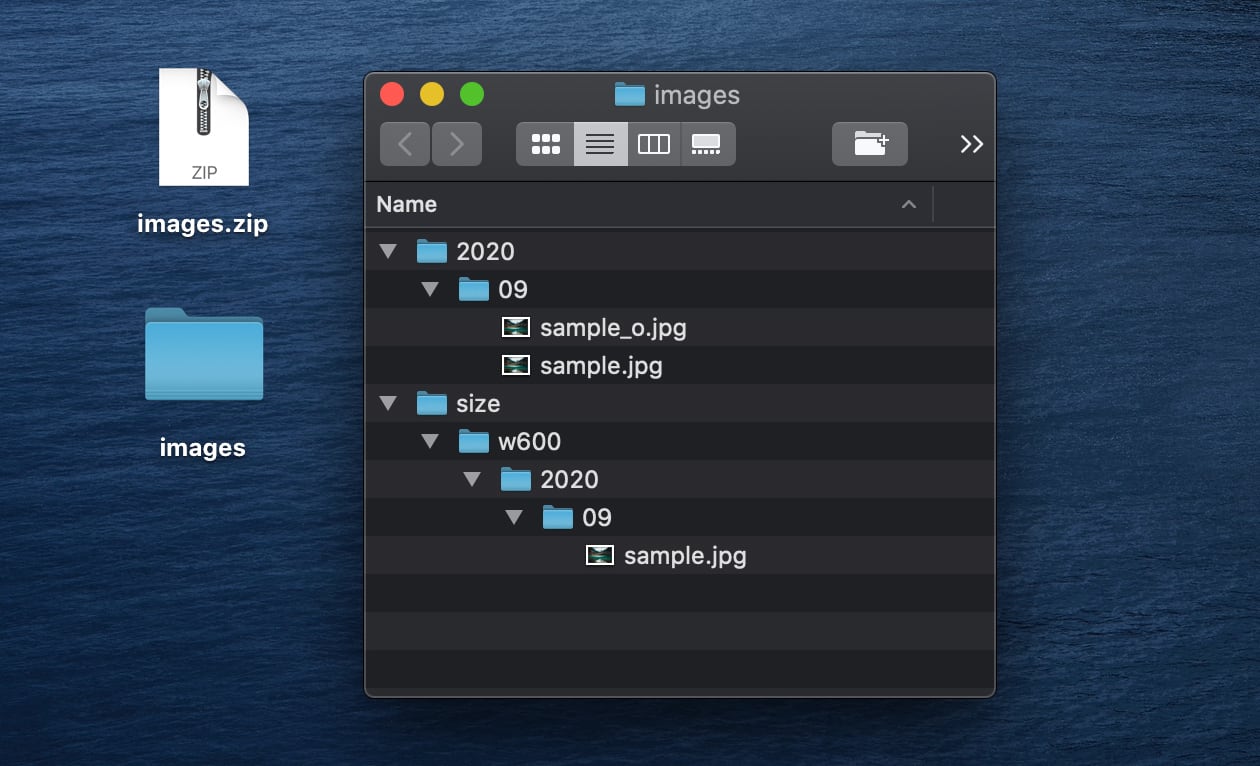Switch Finder to icon view
1260x766 pixels.
tap(545, 144)
